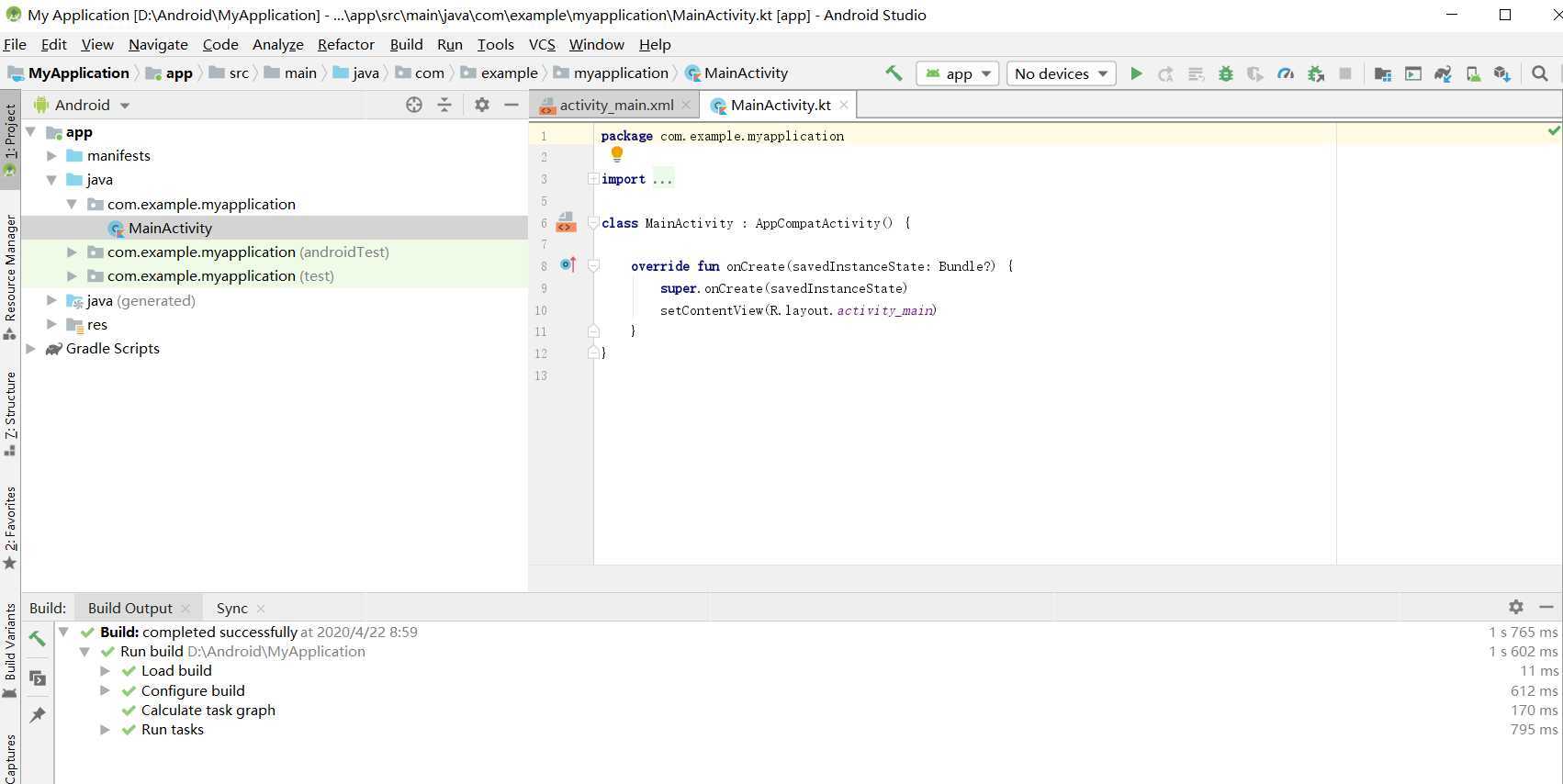Run the app with the green play button
This screenshot has height=784, width=1563.
pos(1136,73)
